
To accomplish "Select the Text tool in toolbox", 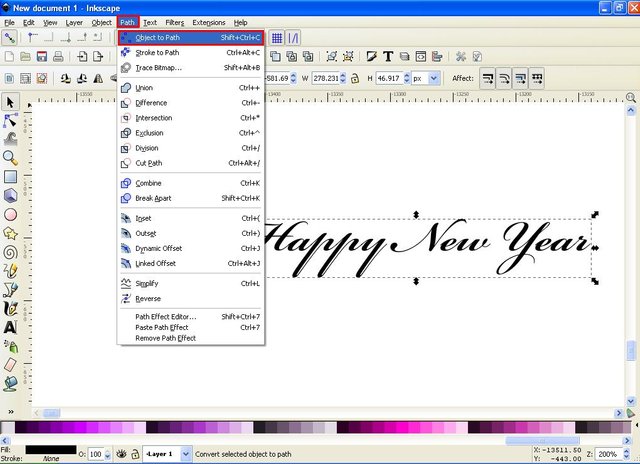I will coord(10,327).
